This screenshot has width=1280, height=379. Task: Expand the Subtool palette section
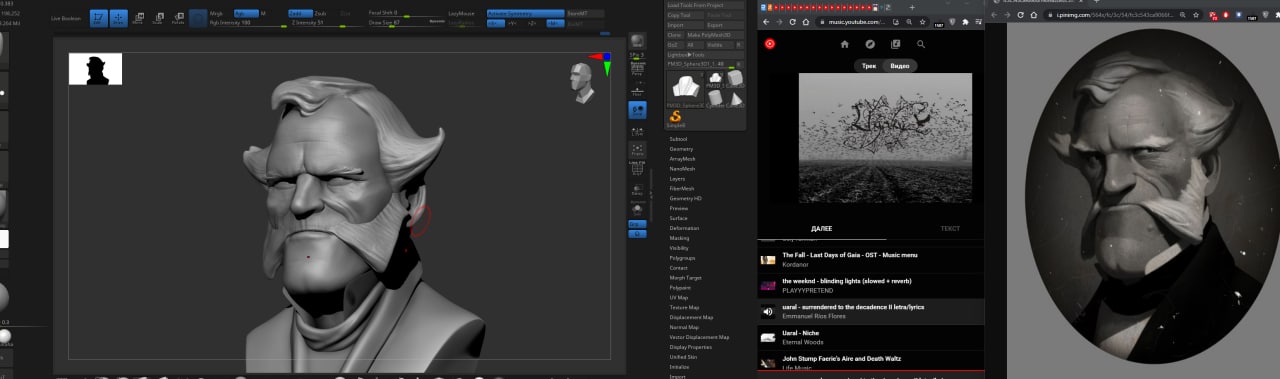[x=679, y=139]
